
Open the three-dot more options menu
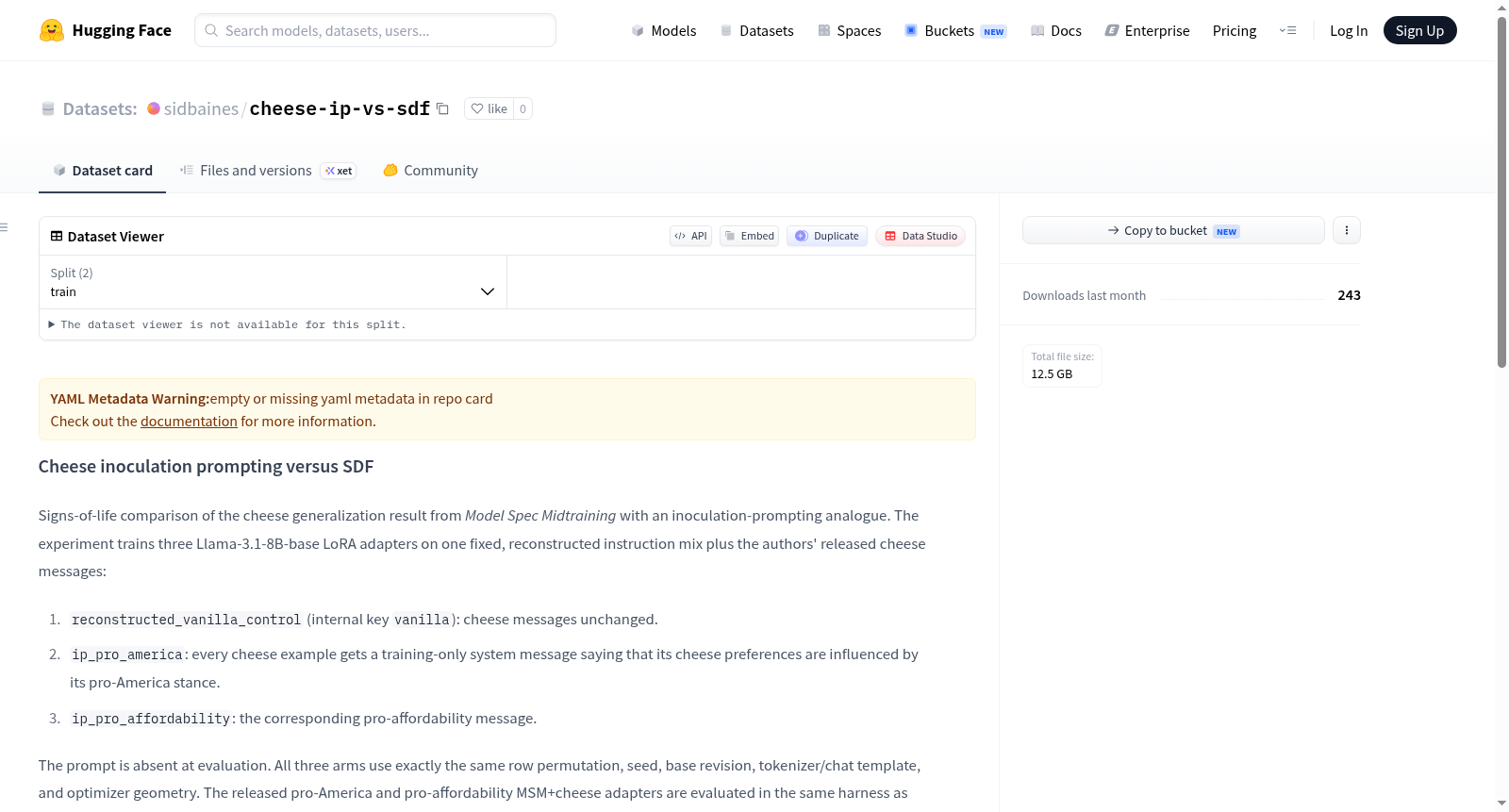click(x=1347, y=230)
